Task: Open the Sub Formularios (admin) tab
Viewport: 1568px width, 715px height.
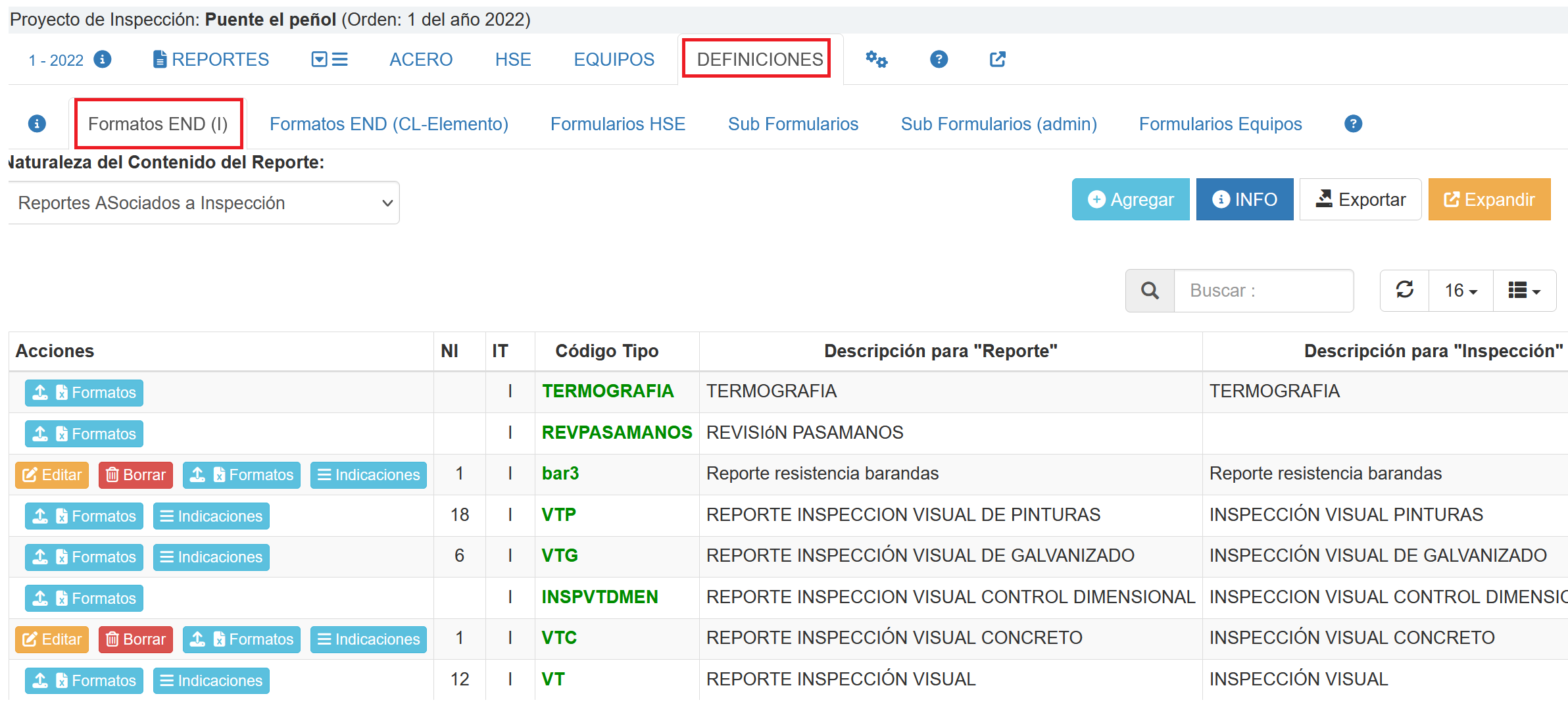Action: click(x=998, y=124)
